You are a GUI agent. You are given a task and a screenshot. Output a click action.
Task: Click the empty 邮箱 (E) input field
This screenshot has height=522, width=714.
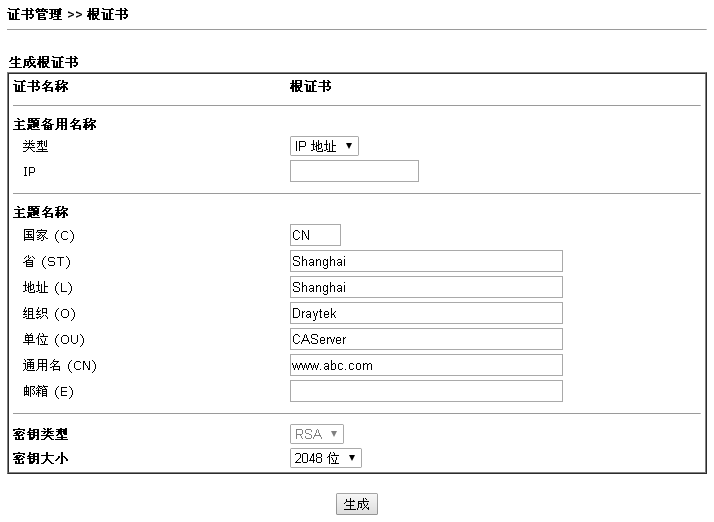pos(426,391)
